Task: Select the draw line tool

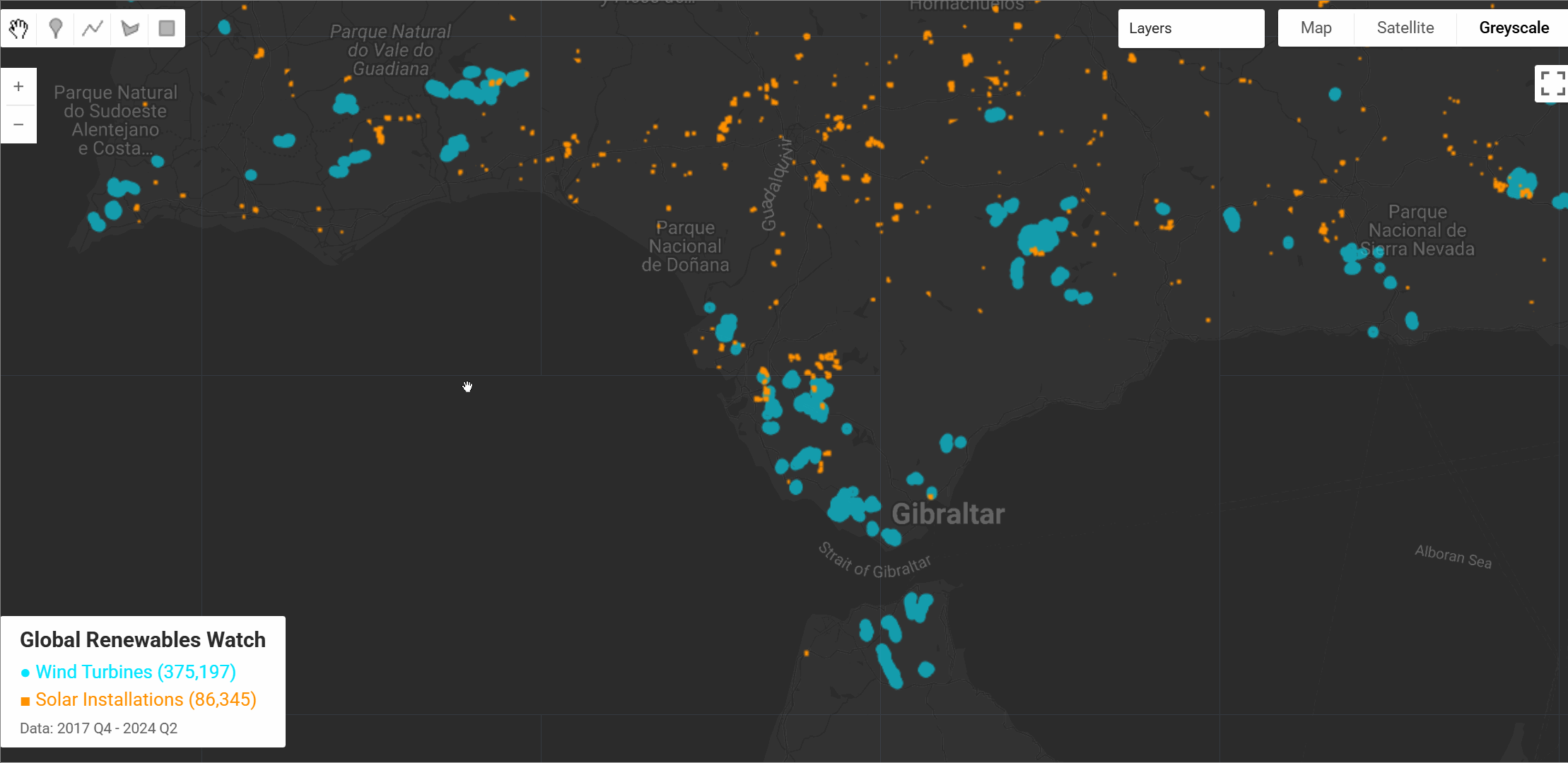Action: tap(93, 28)
